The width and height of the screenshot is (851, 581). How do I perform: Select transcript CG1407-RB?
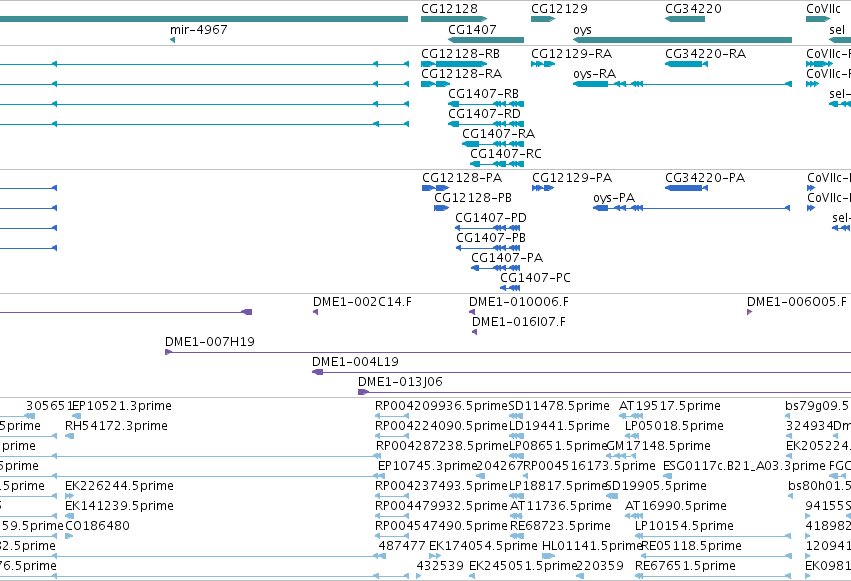point(483,94)
